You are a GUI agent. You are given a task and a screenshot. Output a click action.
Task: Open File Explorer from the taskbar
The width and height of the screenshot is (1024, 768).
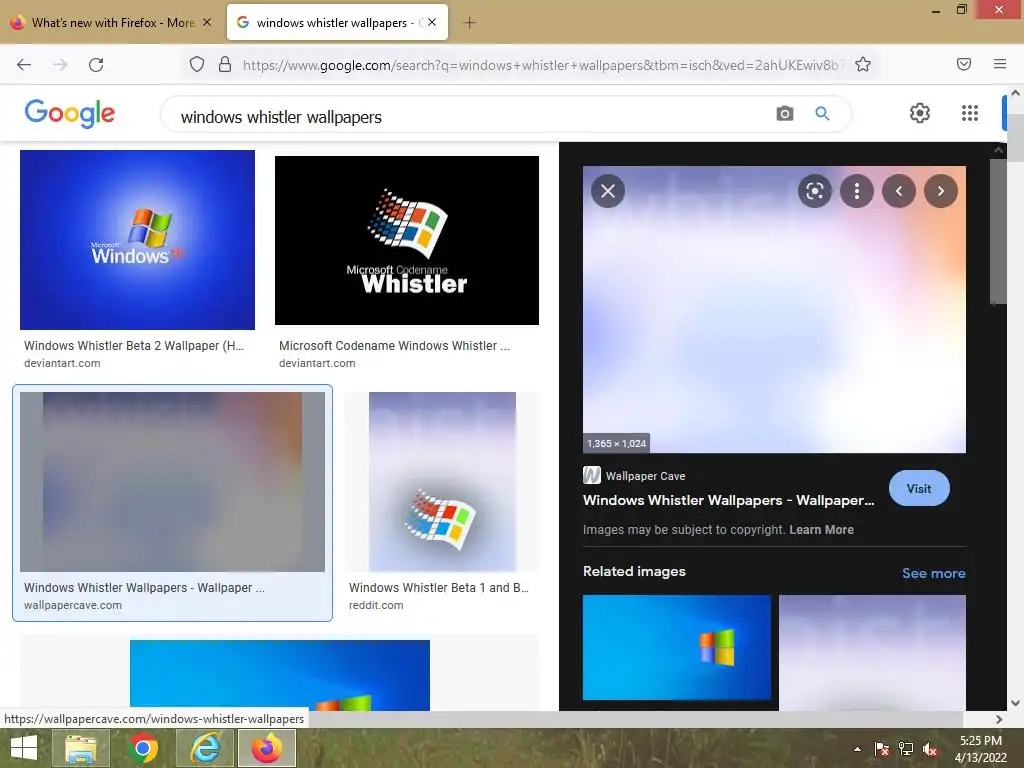80,748
